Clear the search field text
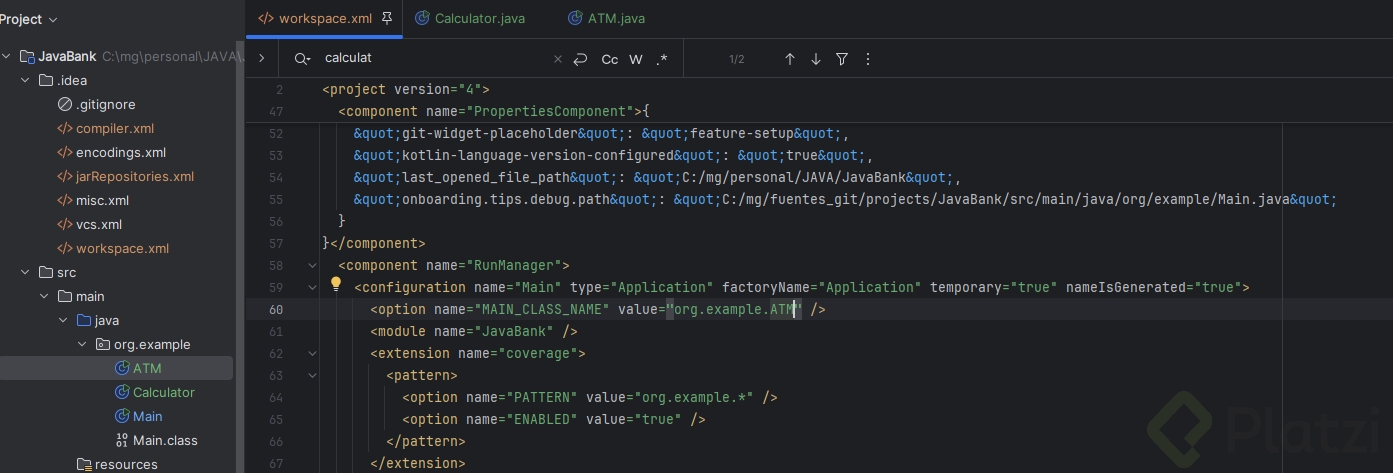Screen dimensions: 1393x473 click(x=558, y=59)
